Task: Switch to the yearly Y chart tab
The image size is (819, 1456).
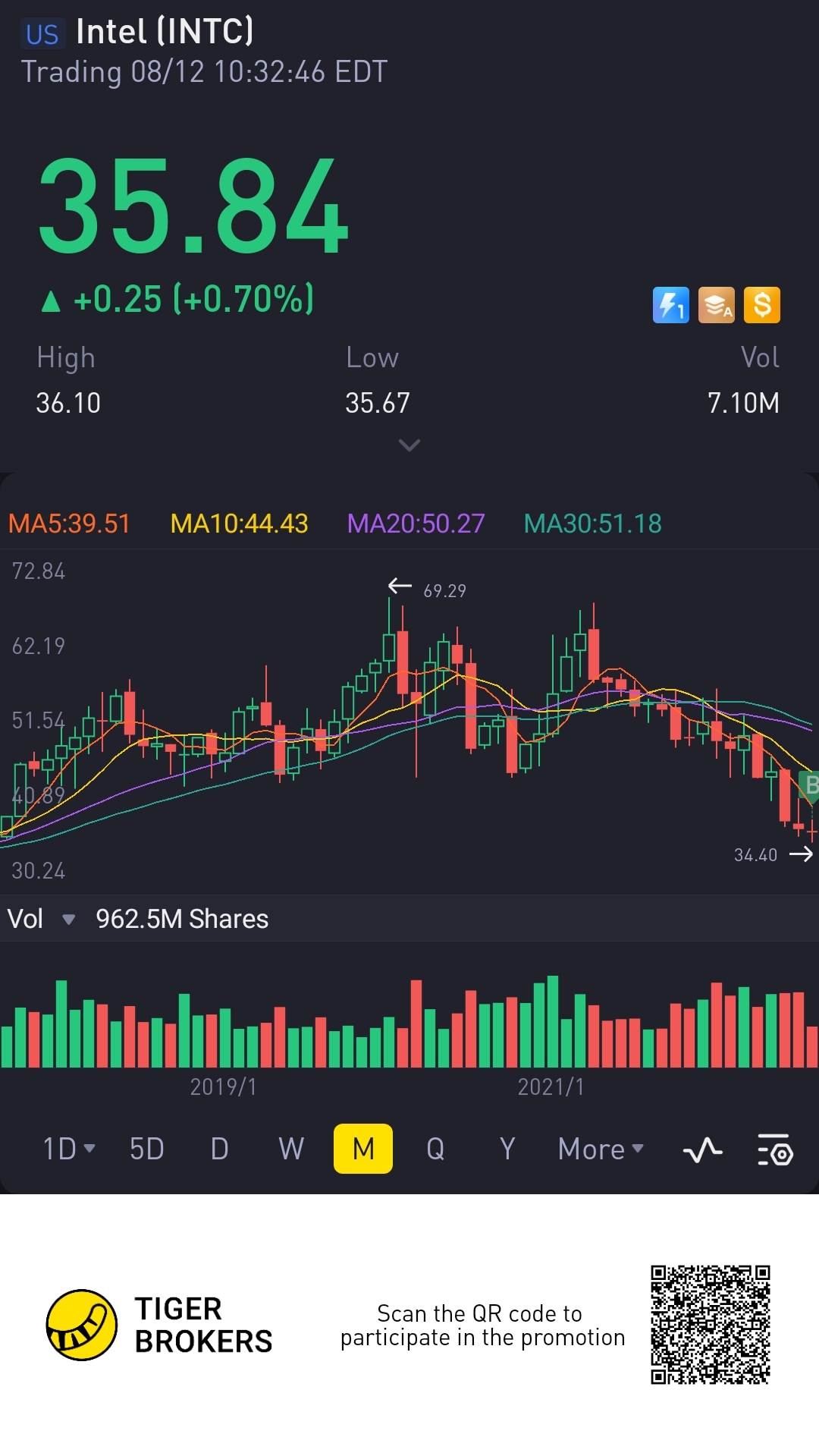Action: 507,1149
